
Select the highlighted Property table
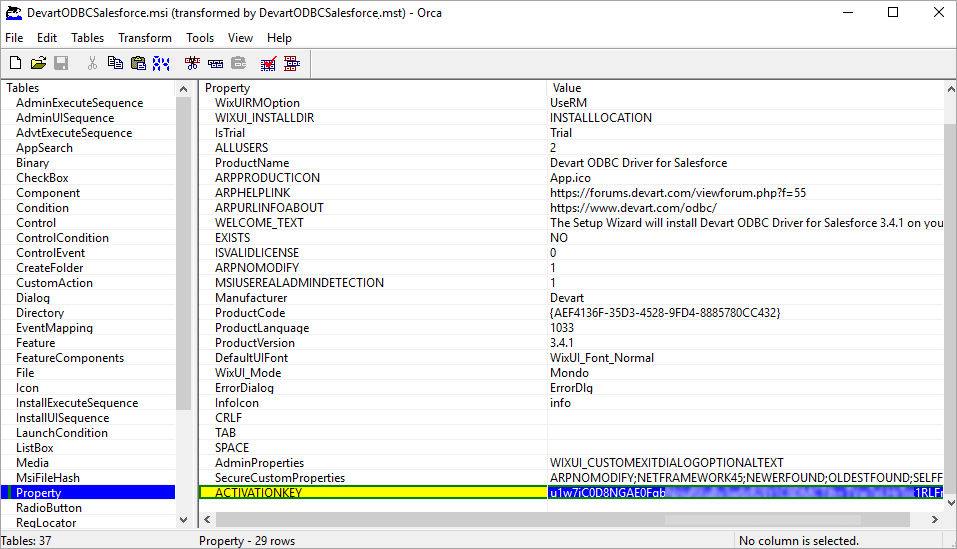(x=88, y=493)
